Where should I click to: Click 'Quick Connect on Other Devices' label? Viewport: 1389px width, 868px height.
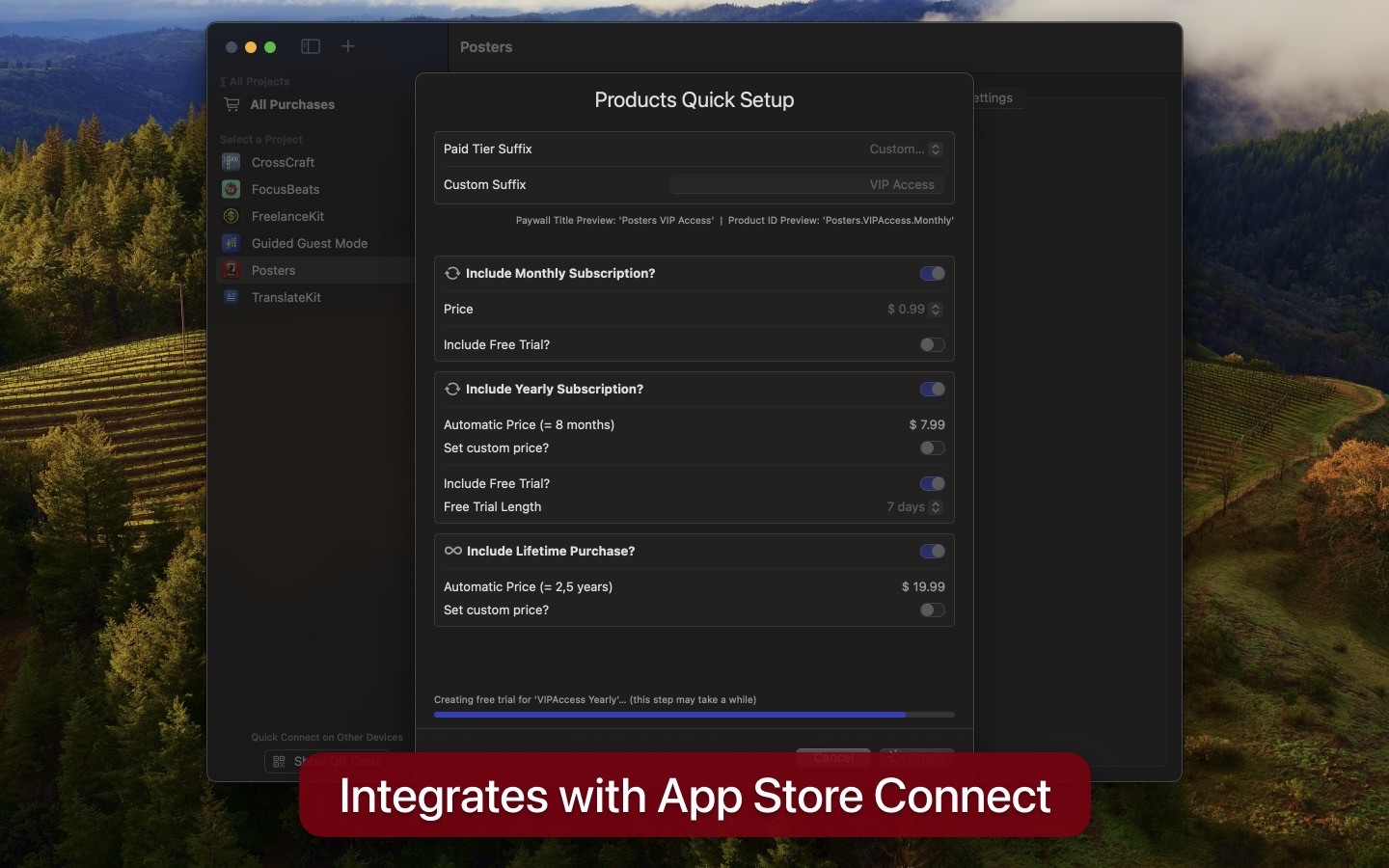point(327,737)
